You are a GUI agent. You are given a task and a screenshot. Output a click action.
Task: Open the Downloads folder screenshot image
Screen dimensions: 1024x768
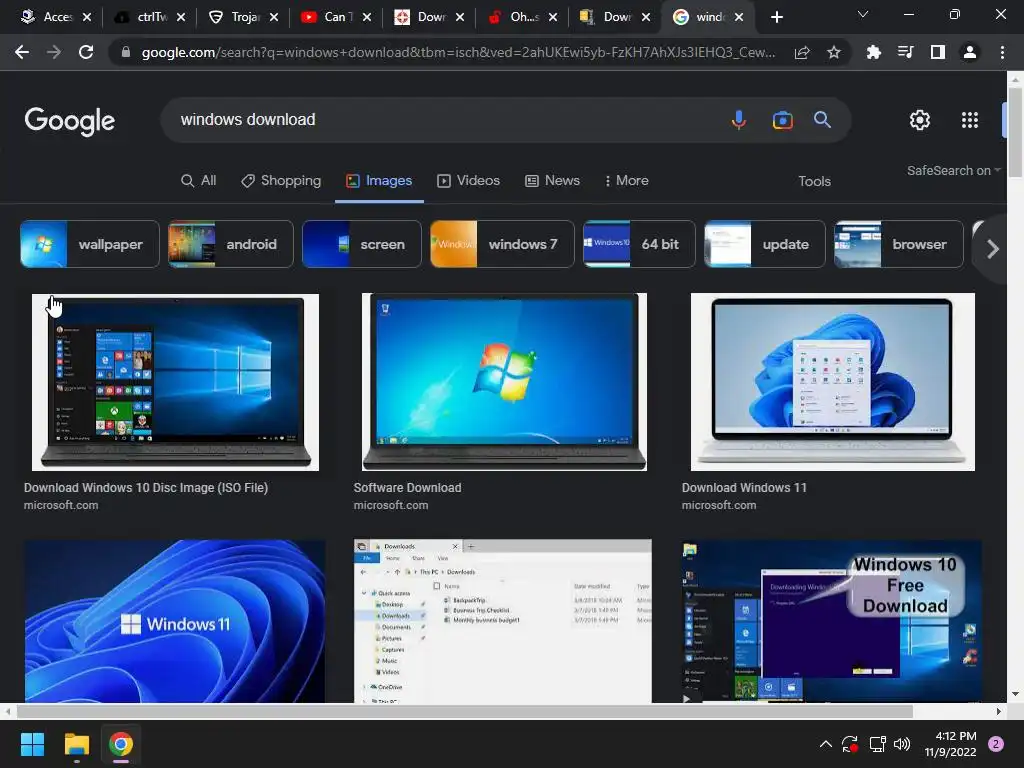(502, 621)
